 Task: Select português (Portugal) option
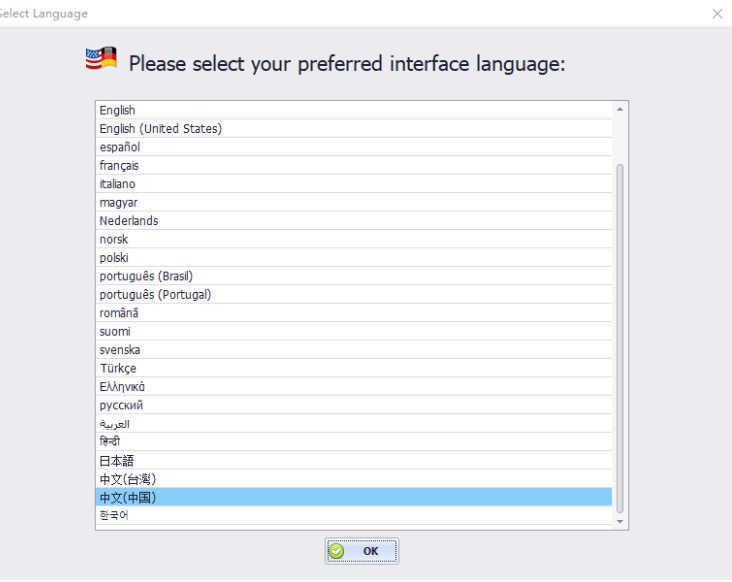click(353, 295)
